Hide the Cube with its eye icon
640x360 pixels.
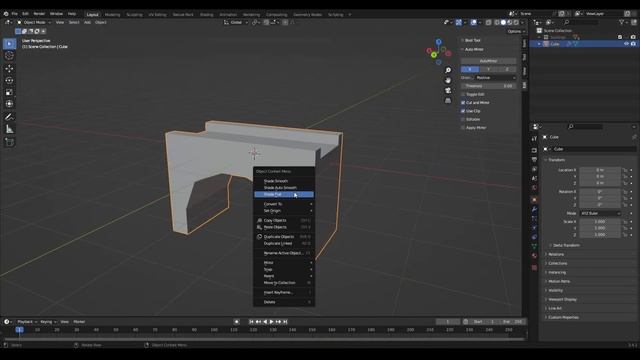626,44
